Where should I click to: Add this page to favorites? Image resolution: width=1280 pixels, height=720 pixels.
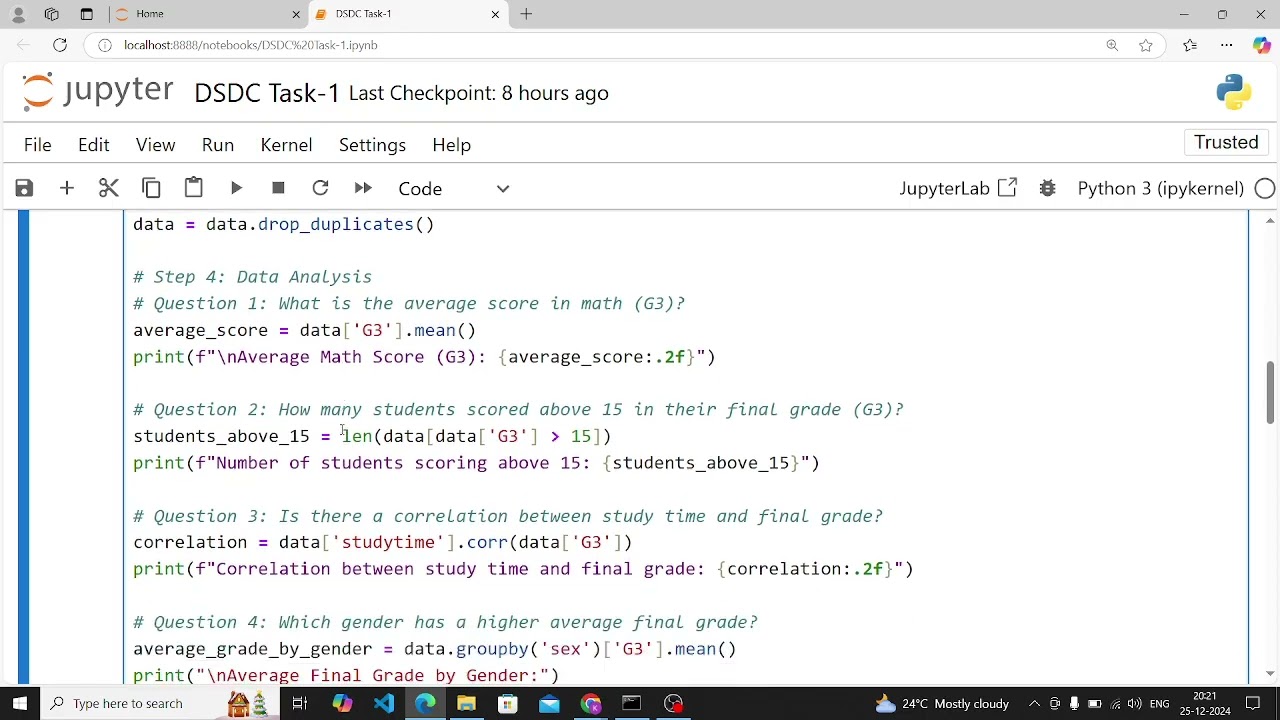[x=1146, y=45]
